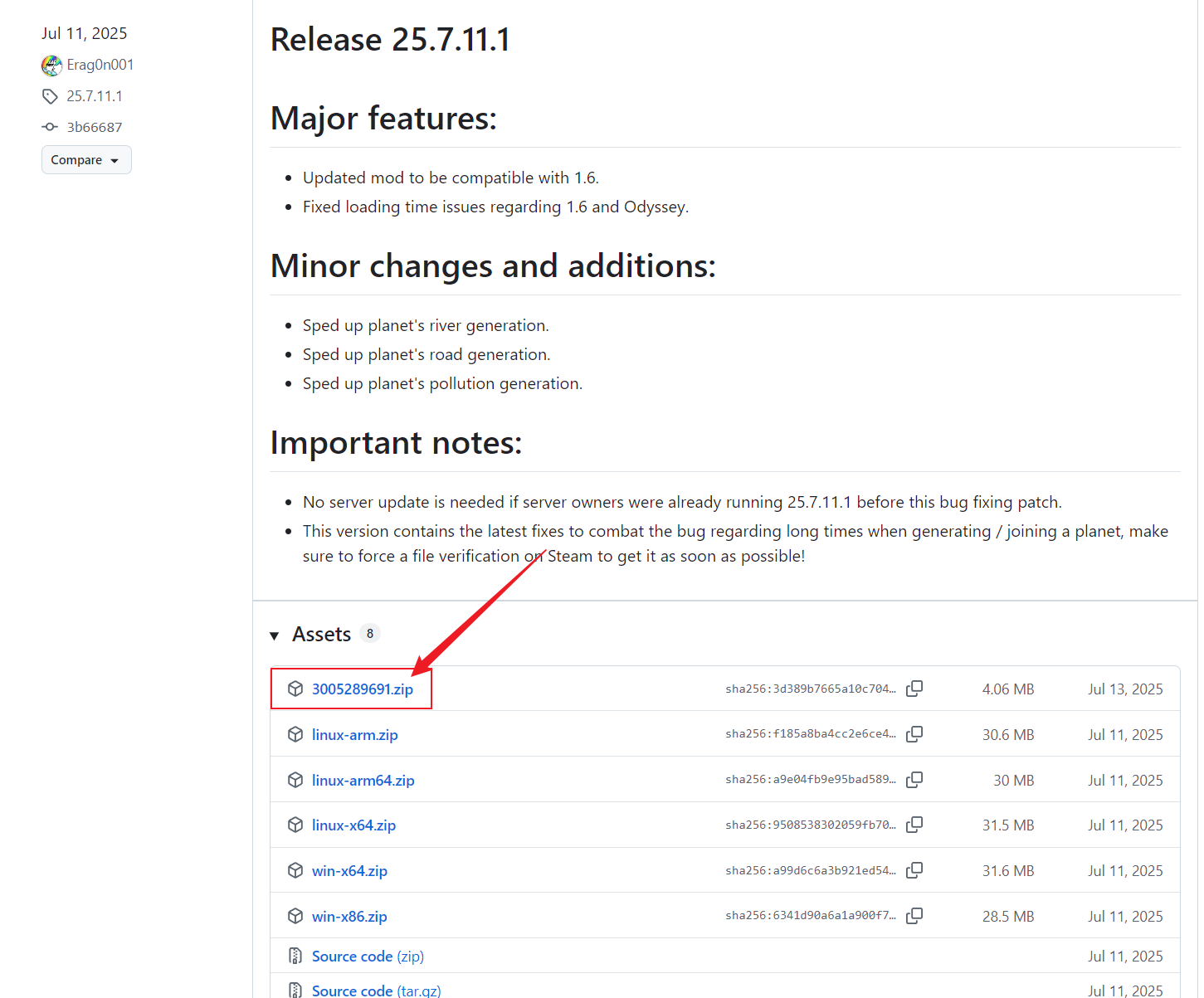This screenshot has width=1204, height=998.
Task: Click the commit icon beside 3b66687
Action: point(50,127)
